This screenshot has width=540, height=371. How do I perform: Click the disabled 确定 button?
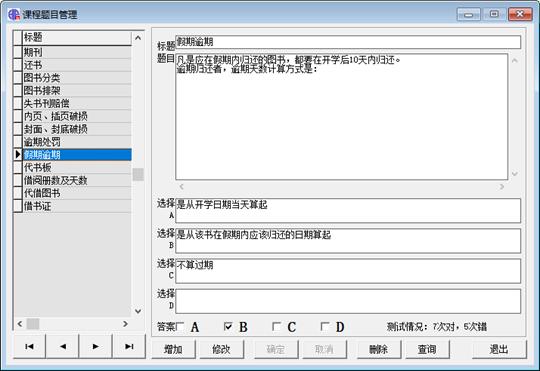click(276, 349)
